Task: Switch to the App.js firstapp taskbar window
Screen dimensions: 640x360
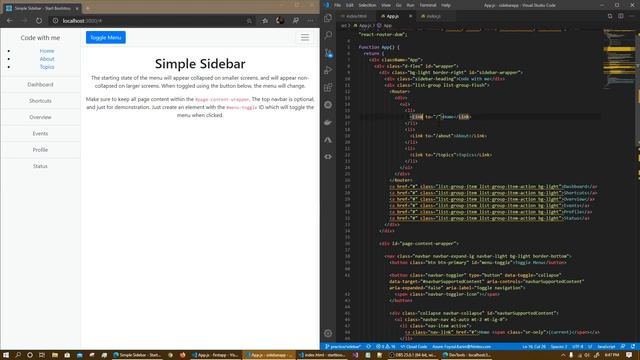Action: pyautogui.click(x=215, y=355)
